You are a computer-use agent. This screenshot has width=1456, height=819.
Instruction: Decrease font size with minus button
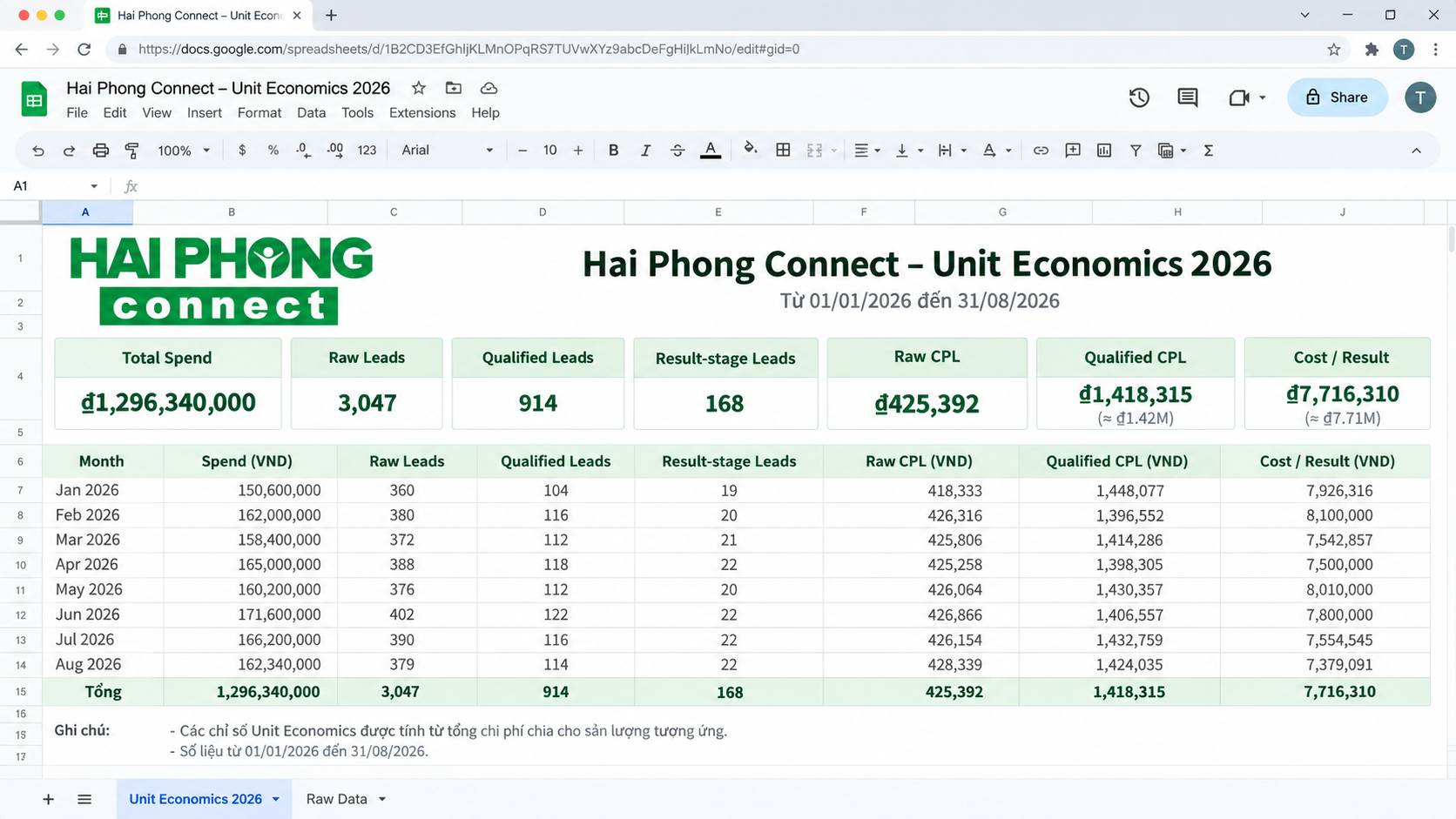522,151
